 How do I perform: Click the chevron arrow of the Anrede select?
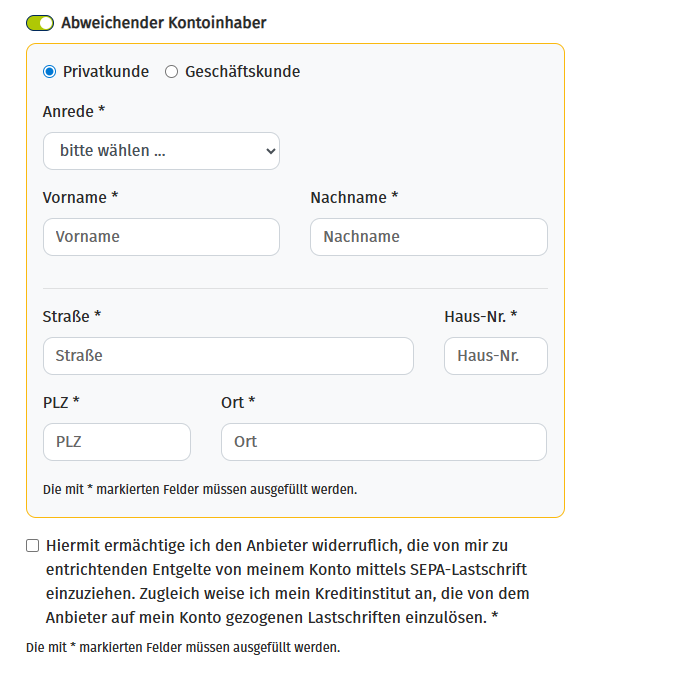[x=269, y=151]
